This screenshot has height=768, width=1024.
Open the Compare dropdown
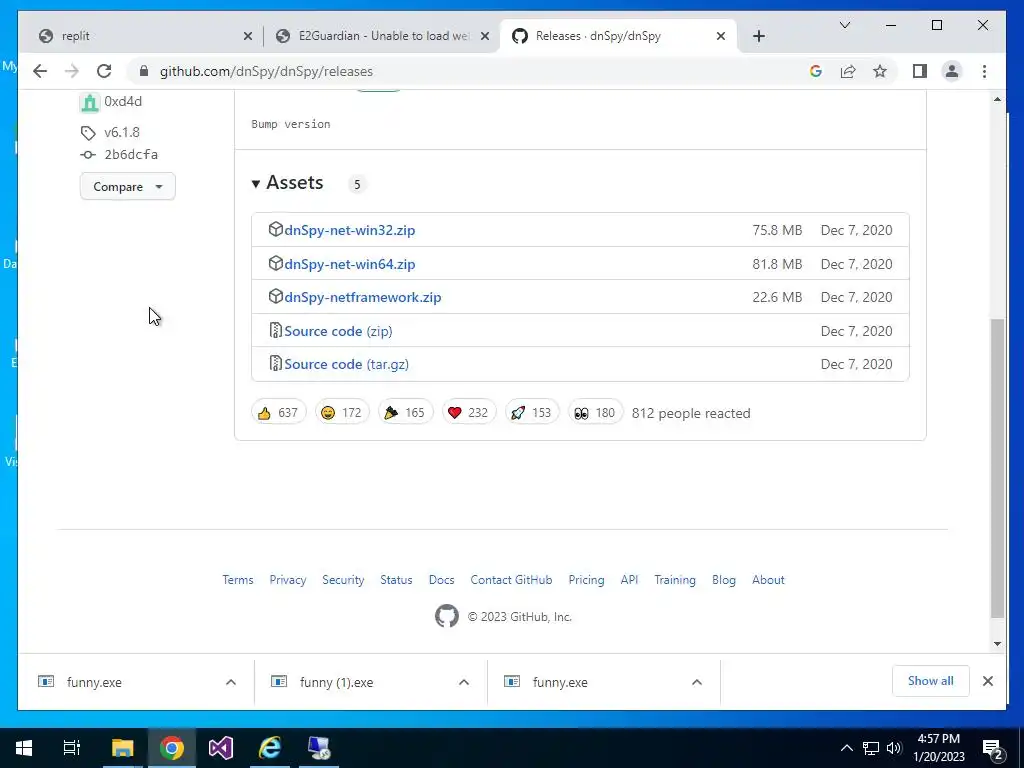click(127, 186)
